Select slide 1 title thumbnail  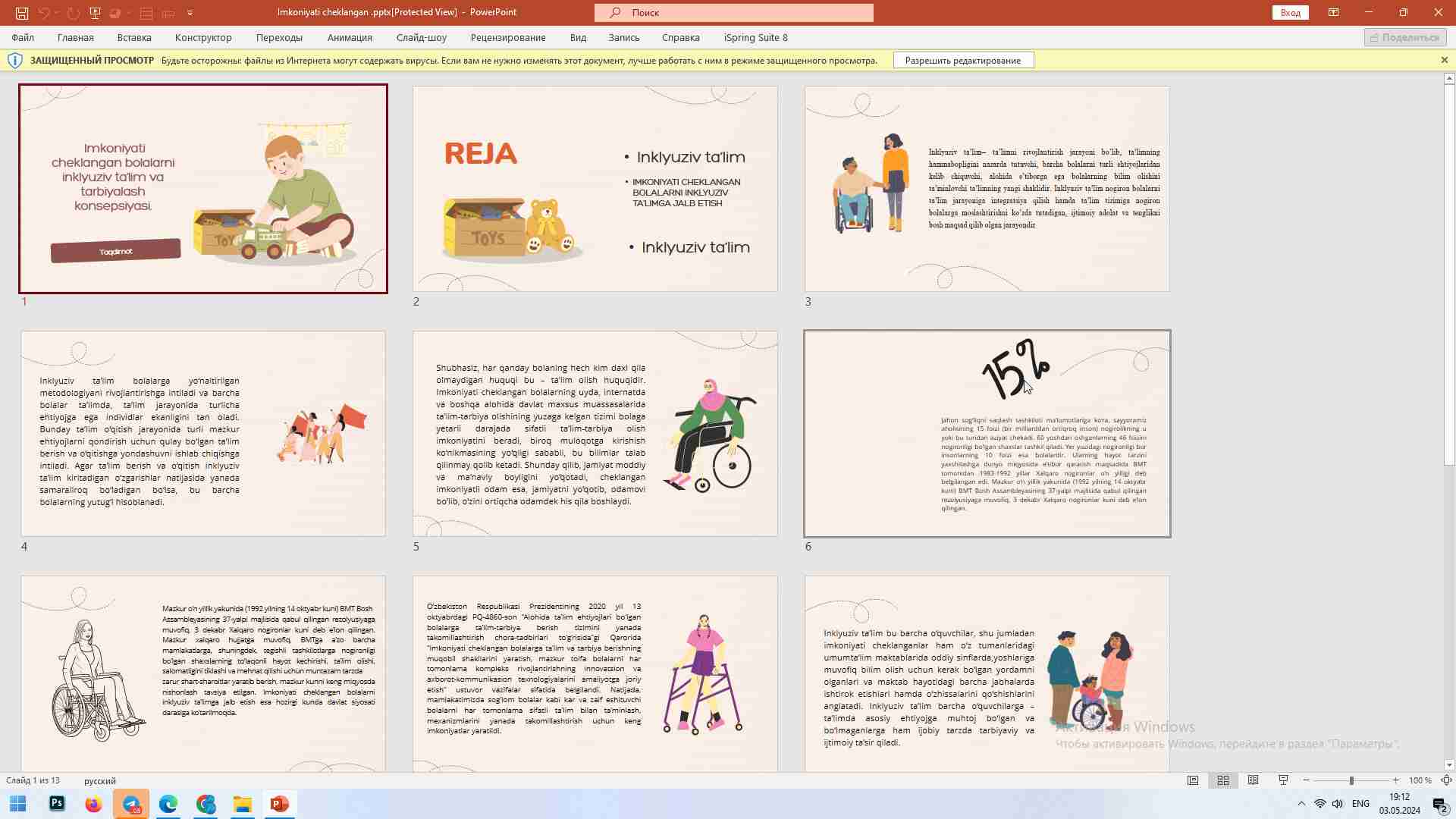(203, 189)
